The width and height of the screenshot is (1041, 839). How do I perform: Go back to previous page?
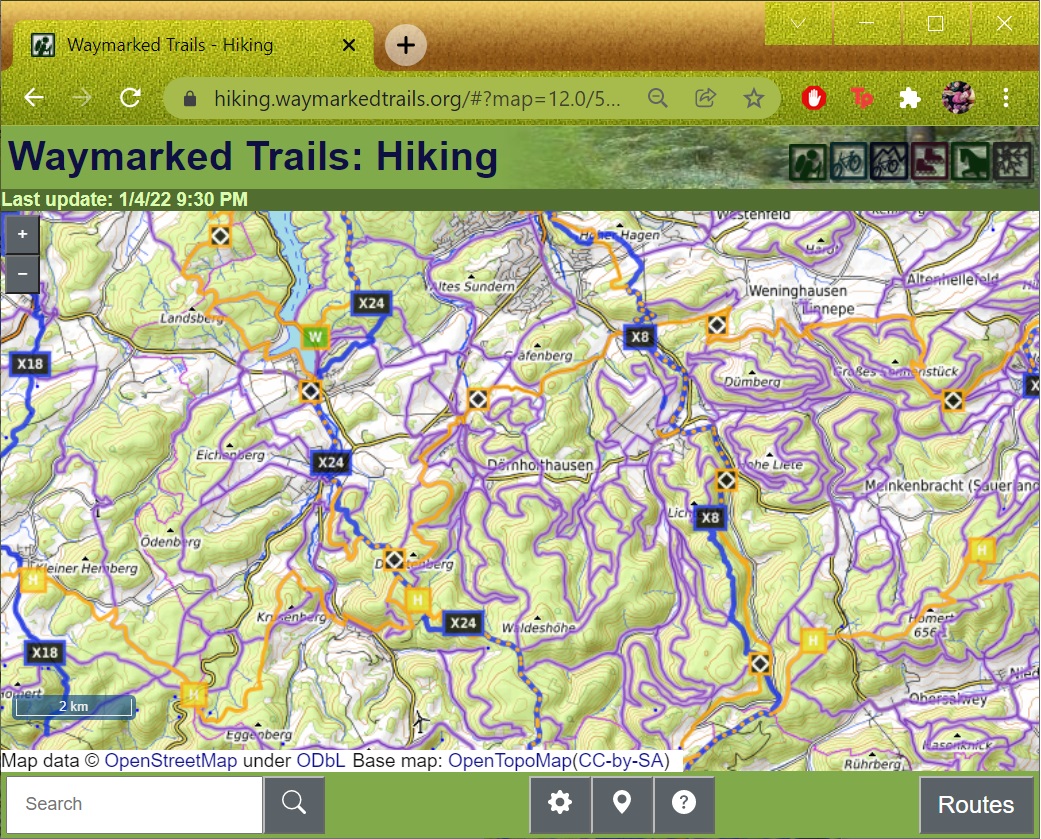point(34,98)
